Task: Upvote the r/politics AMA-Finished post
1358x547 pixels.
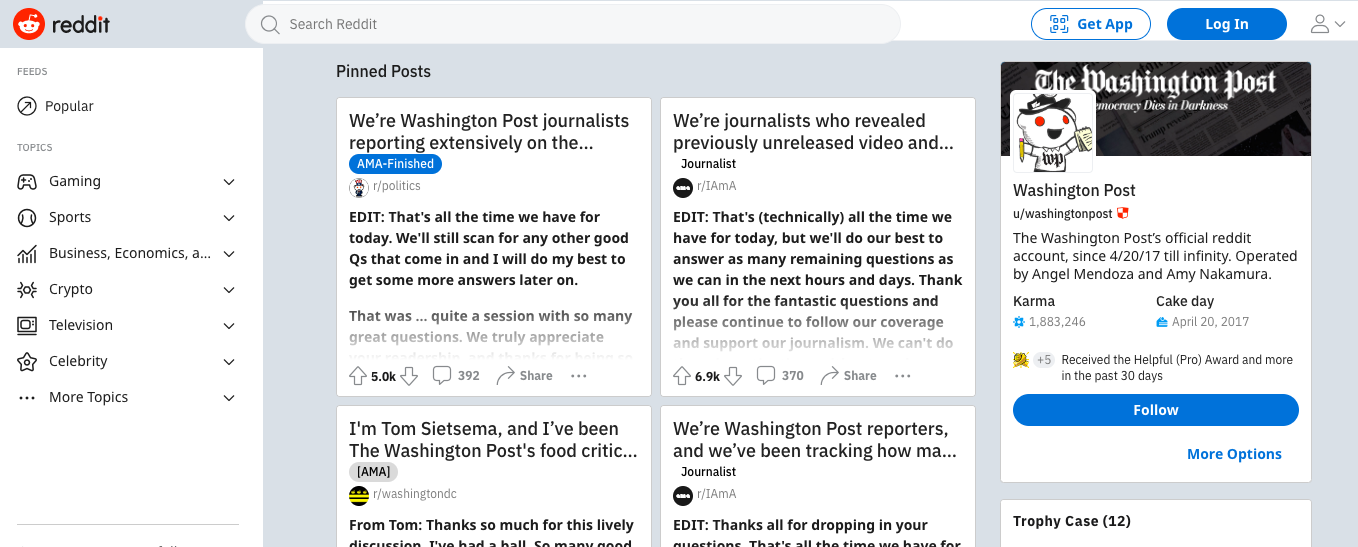Action: [358, 376]
